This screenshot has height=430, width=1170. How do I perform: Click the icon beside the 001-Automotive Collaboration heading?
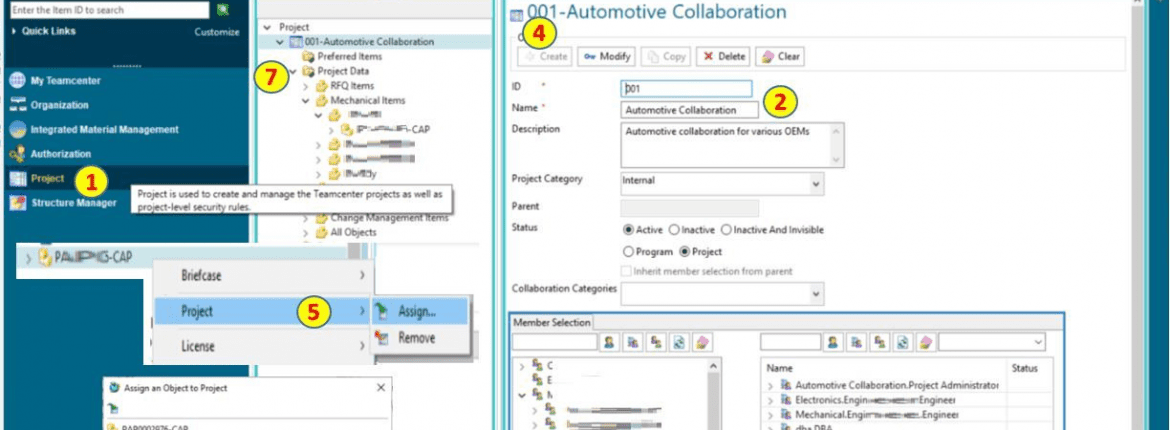[516, 15]
